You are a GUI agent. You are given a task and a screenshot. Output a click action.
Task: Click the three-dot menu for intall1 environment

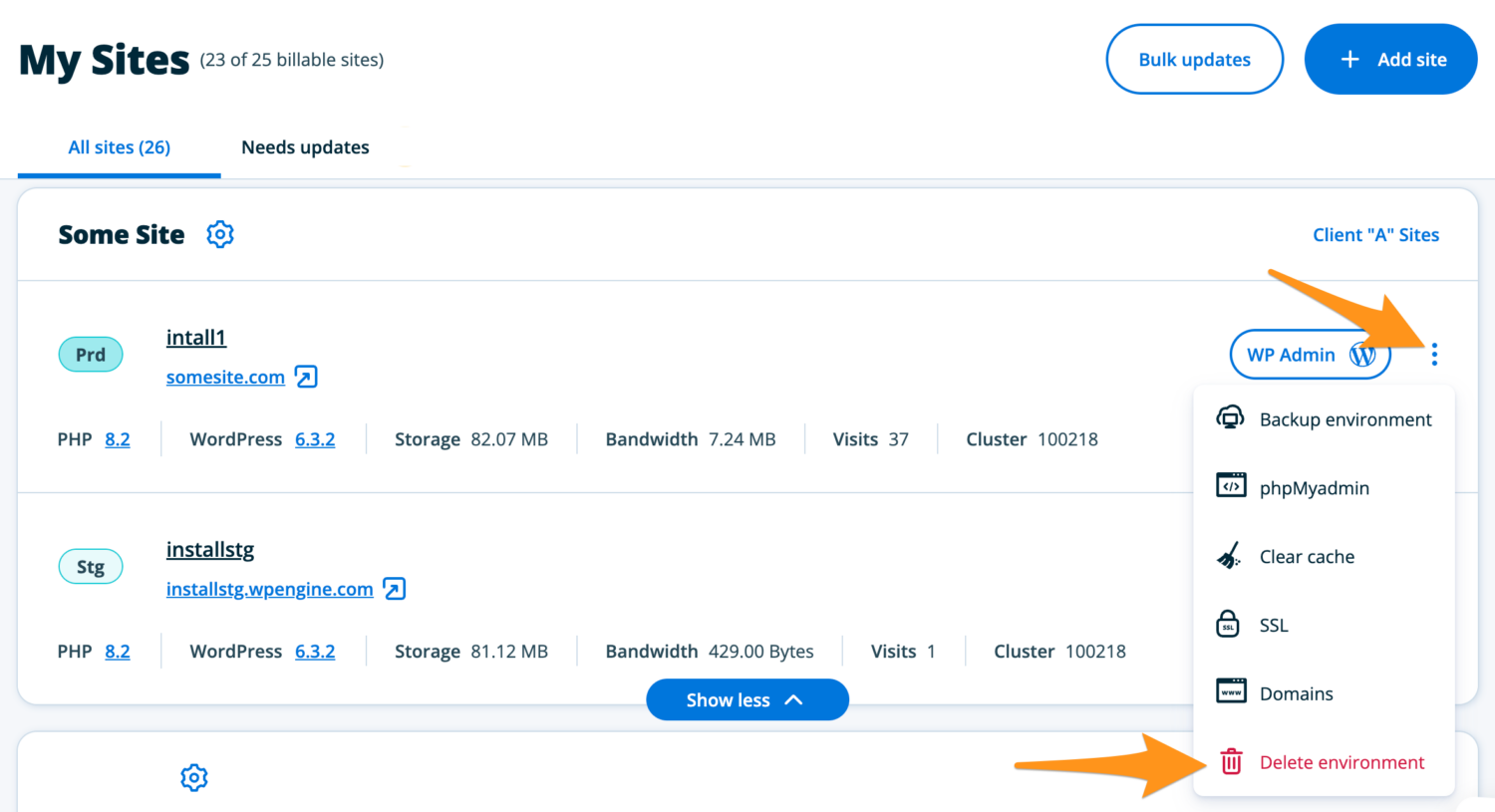[x=1434, y=355]
